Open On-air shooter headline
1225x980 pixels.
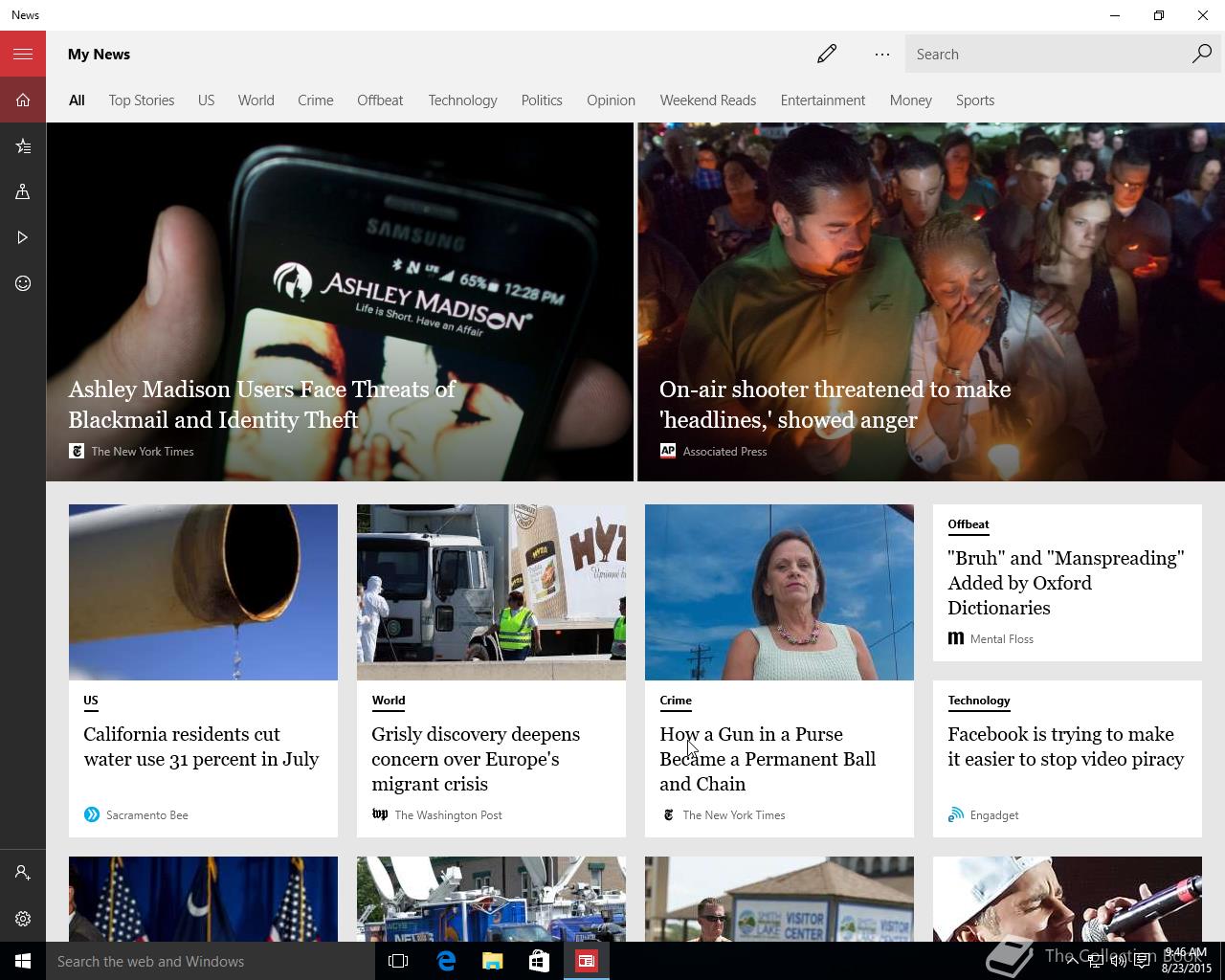pos(835,404)
